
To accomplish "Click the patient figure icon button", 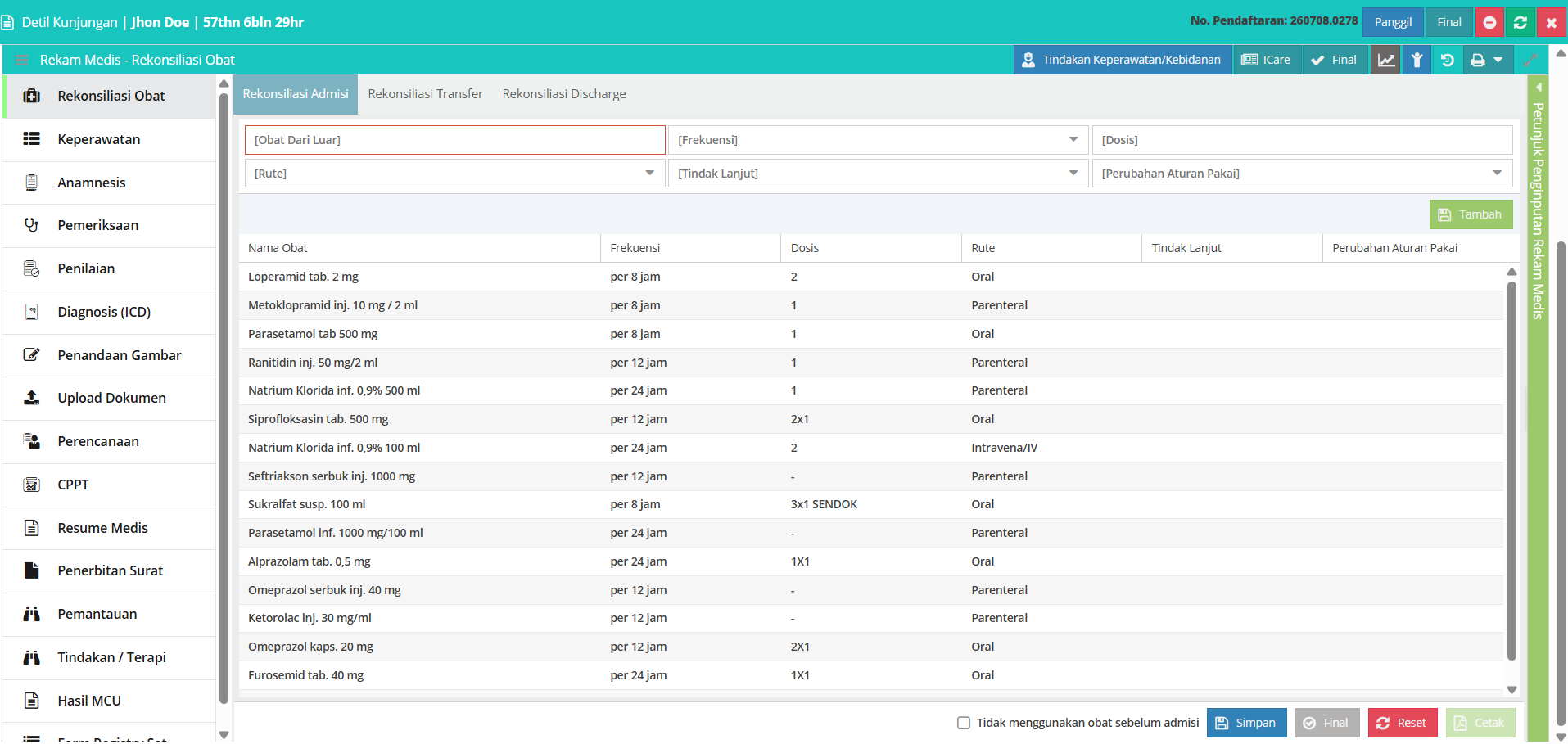I will pyautogui.click(x=1417, y=60).
